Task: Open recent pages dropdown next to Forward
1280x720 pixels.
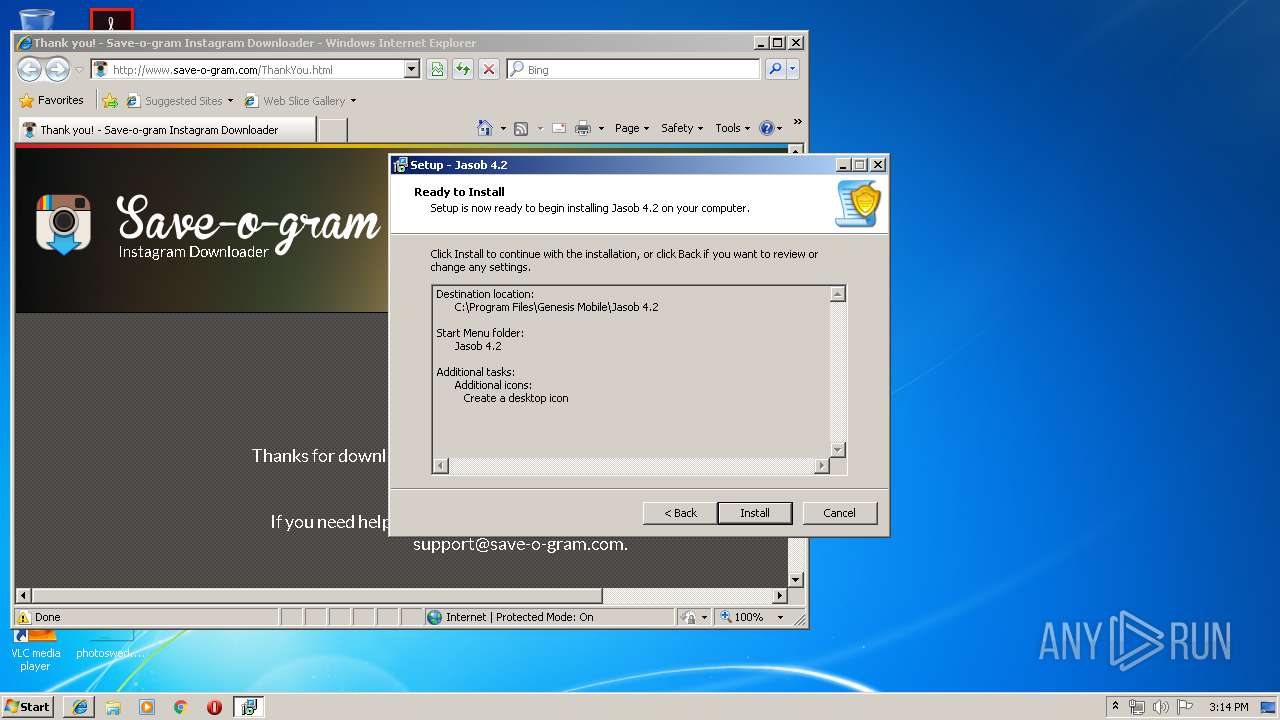Action: [79, 70]
